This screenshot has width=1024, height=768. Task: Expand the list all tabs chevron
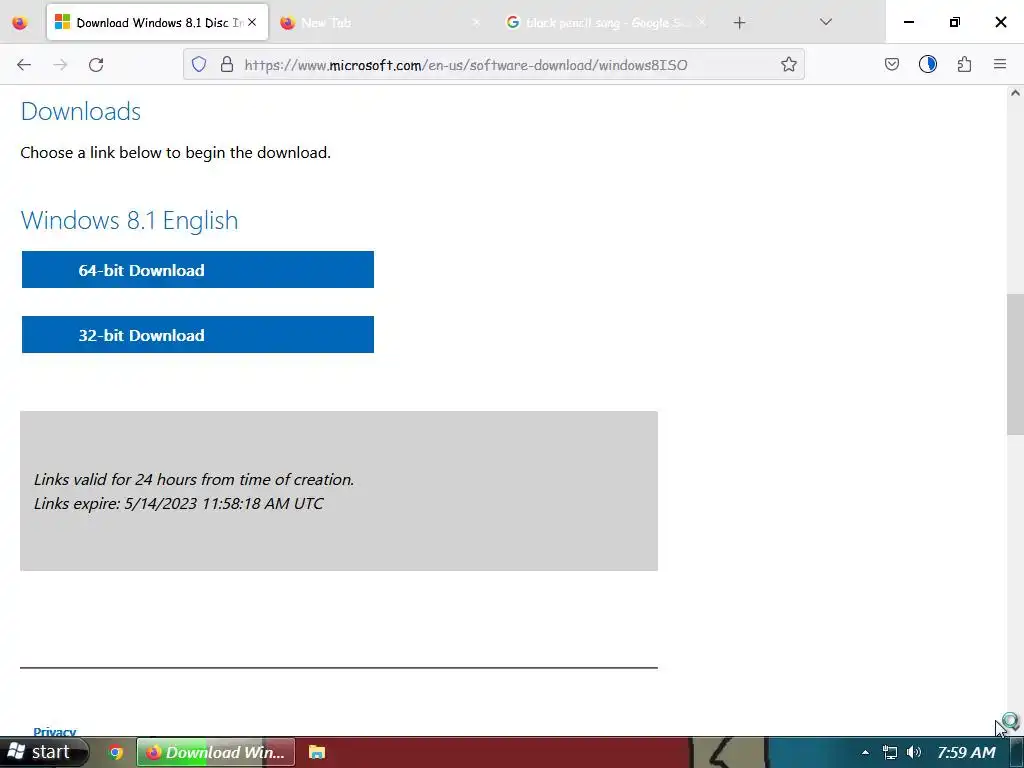[825, 23]
